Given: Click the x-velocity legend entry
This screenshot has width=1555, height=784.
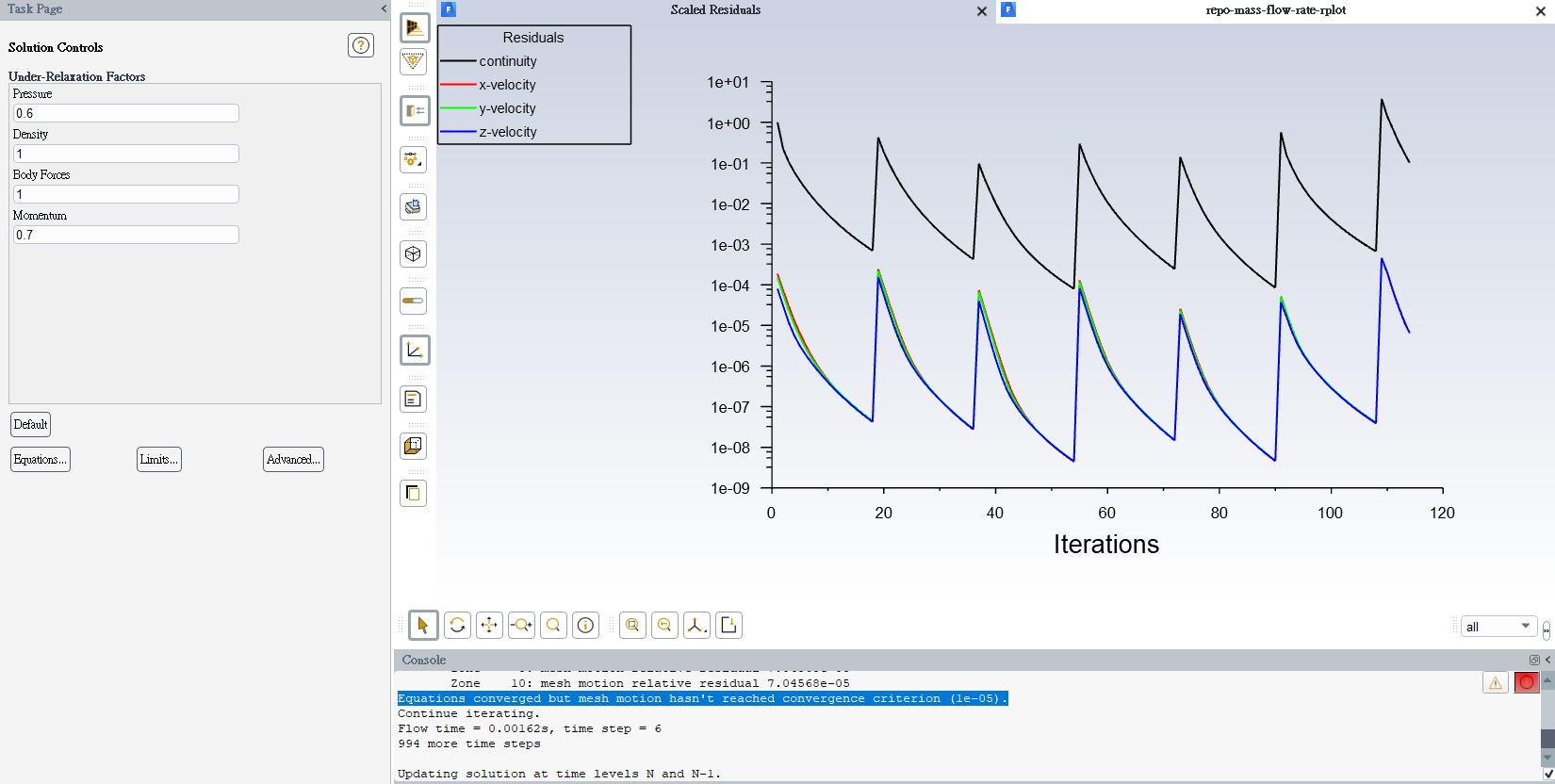Looking at the screenshot, I should pos(488,85).
